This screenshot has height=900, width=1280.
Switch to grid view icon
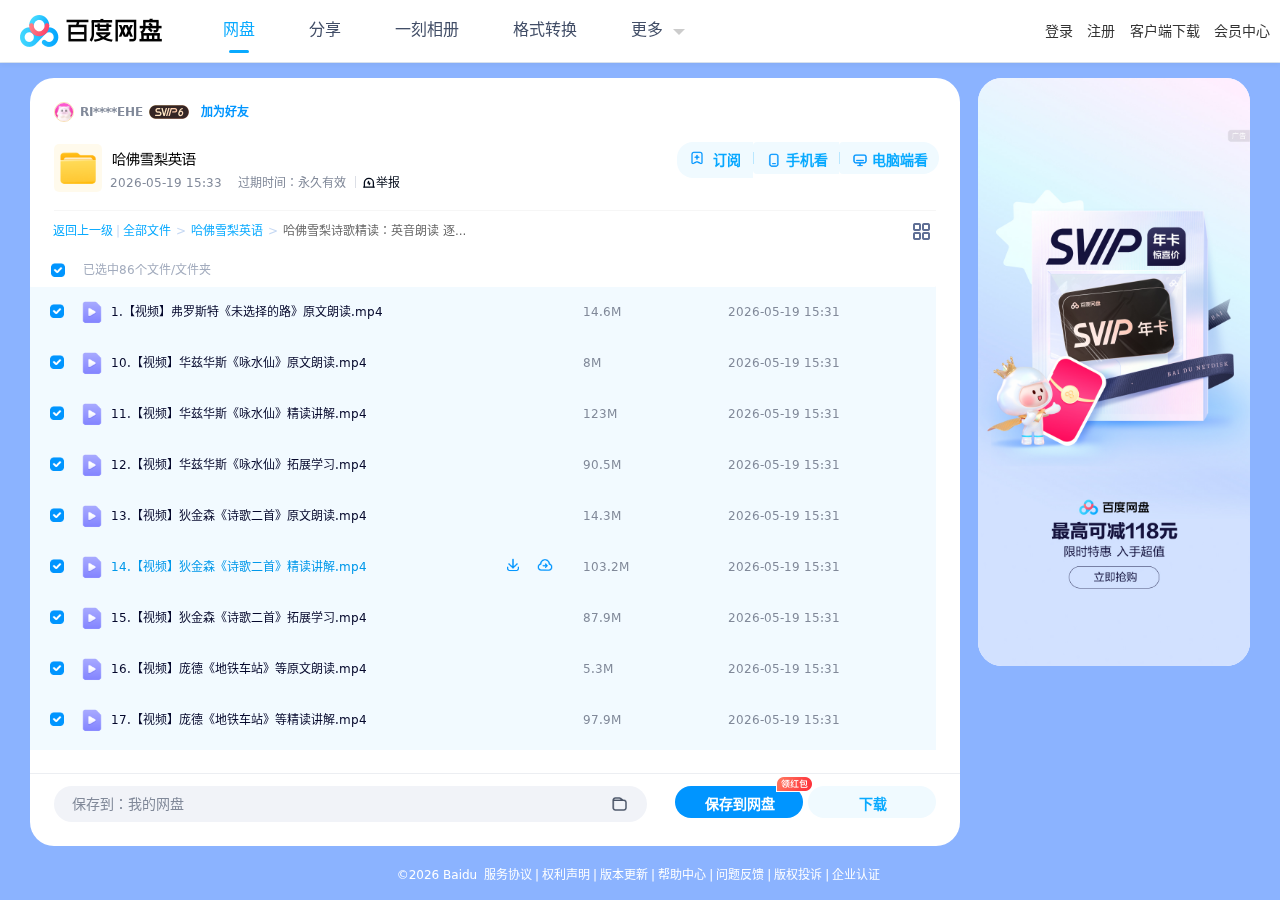coord(921,231)
